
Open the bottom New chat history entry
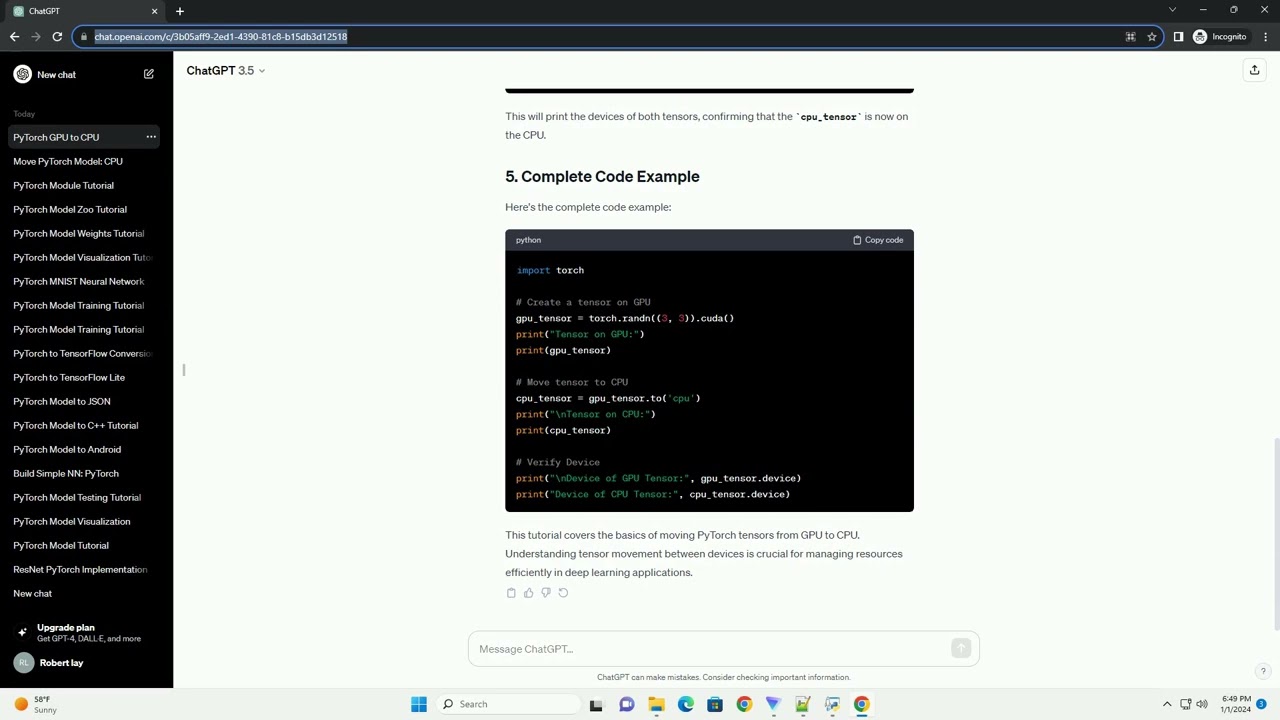pyautogui.click(x=86, y=593)
